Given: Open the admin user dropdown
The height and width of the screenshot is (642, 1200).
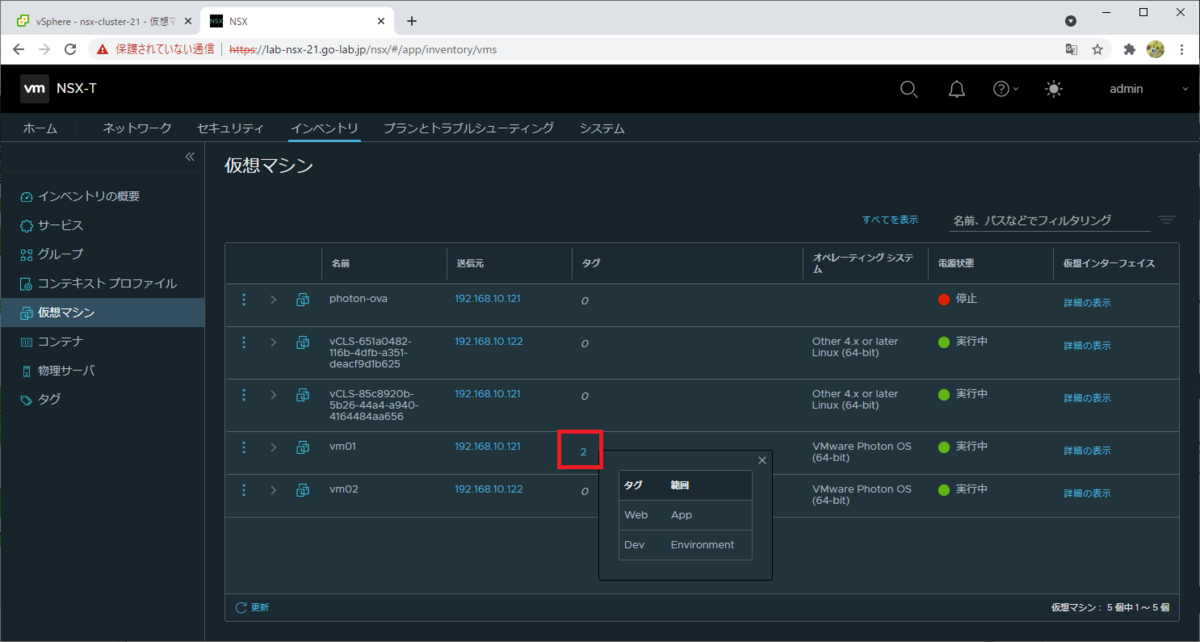Looking at the screenshot, I should coord(1148,89).
